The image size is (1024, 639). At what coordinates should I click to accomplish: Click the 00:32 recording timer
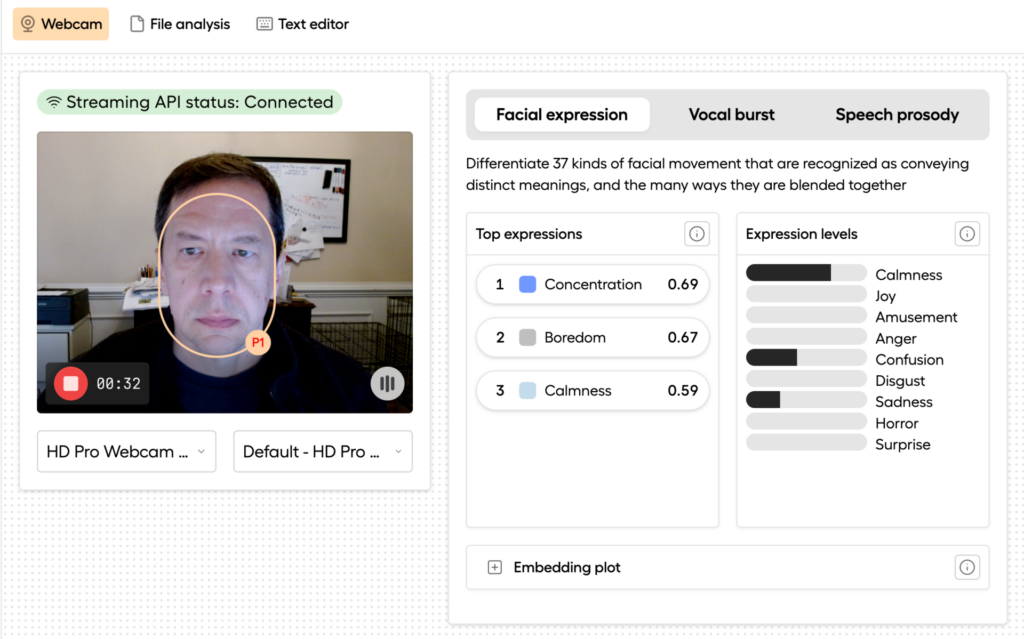pyautogui.click(x=118, y=384)
